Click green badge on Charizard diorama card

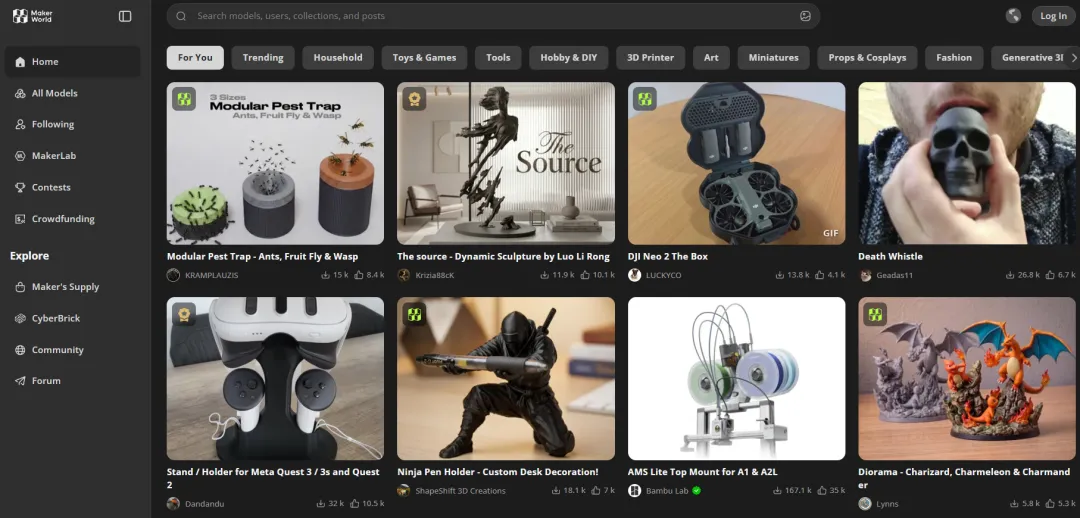coord(875,315)
